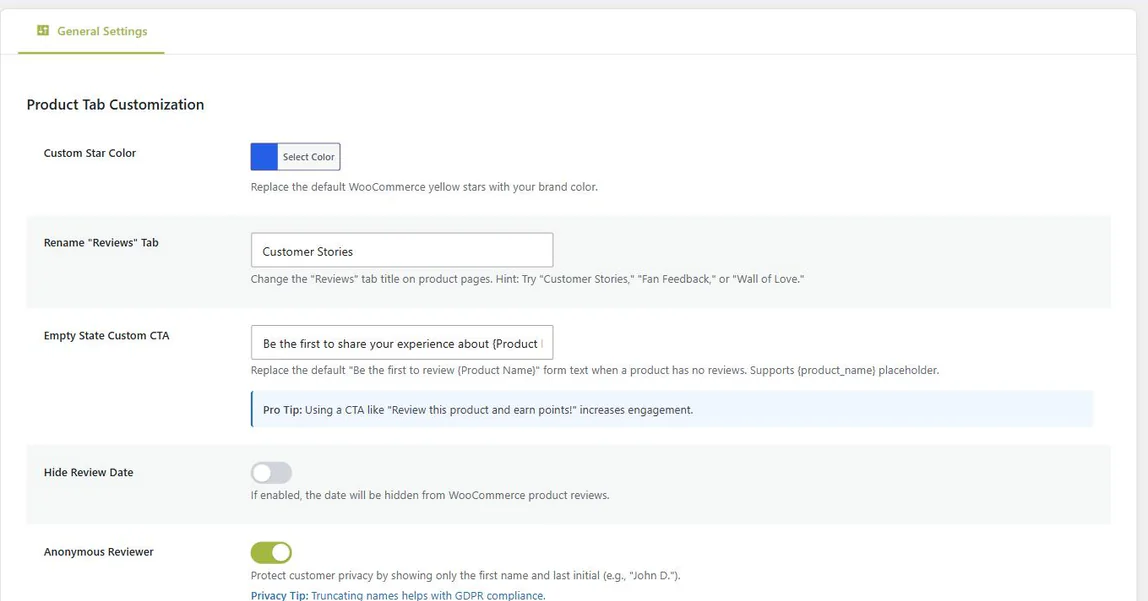Click the Pro Tip notice text
This screenshot has width=1148, height=601.
[478, 410]
